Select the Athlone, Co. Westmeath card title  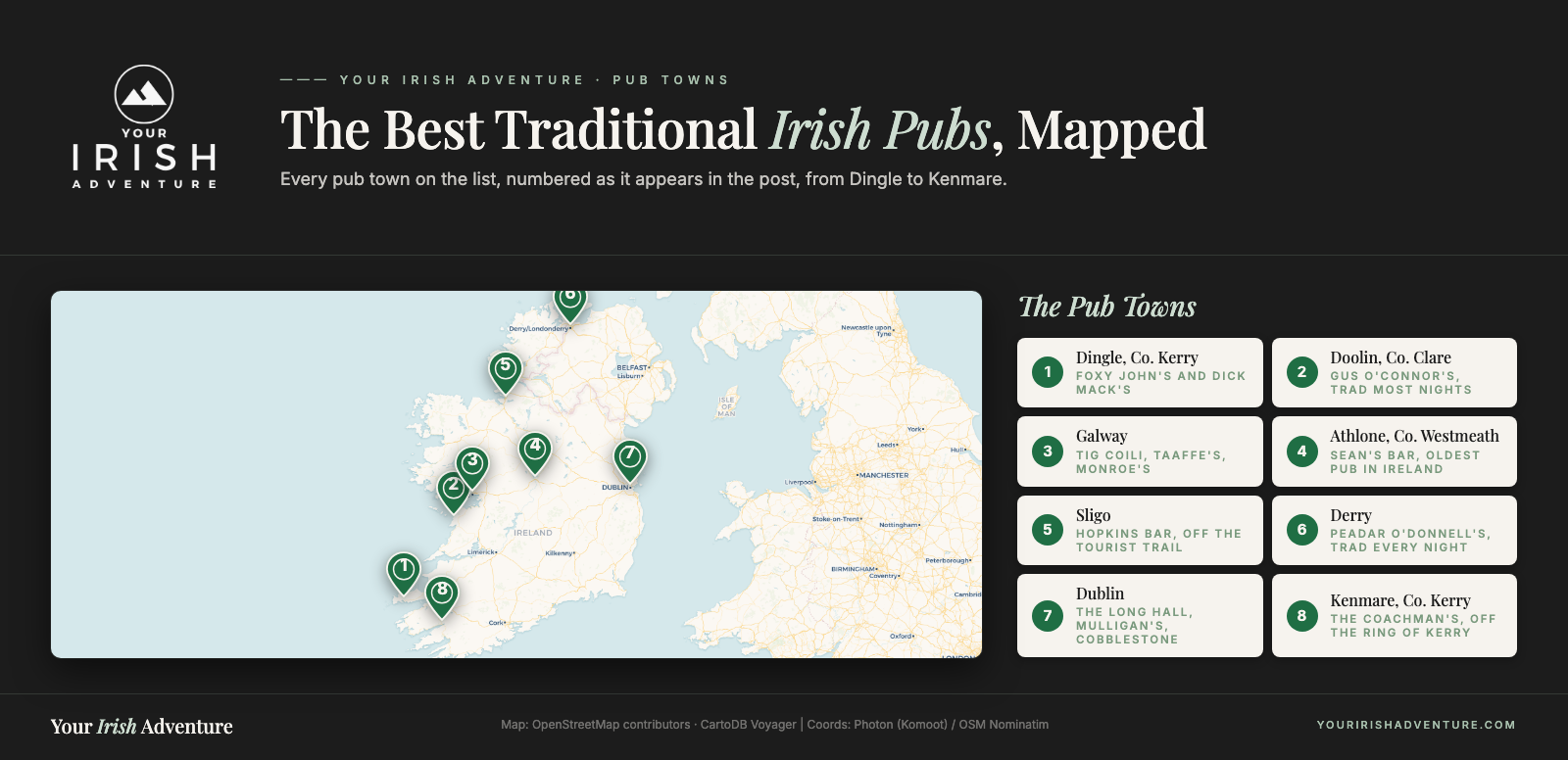click(1414, 436)
